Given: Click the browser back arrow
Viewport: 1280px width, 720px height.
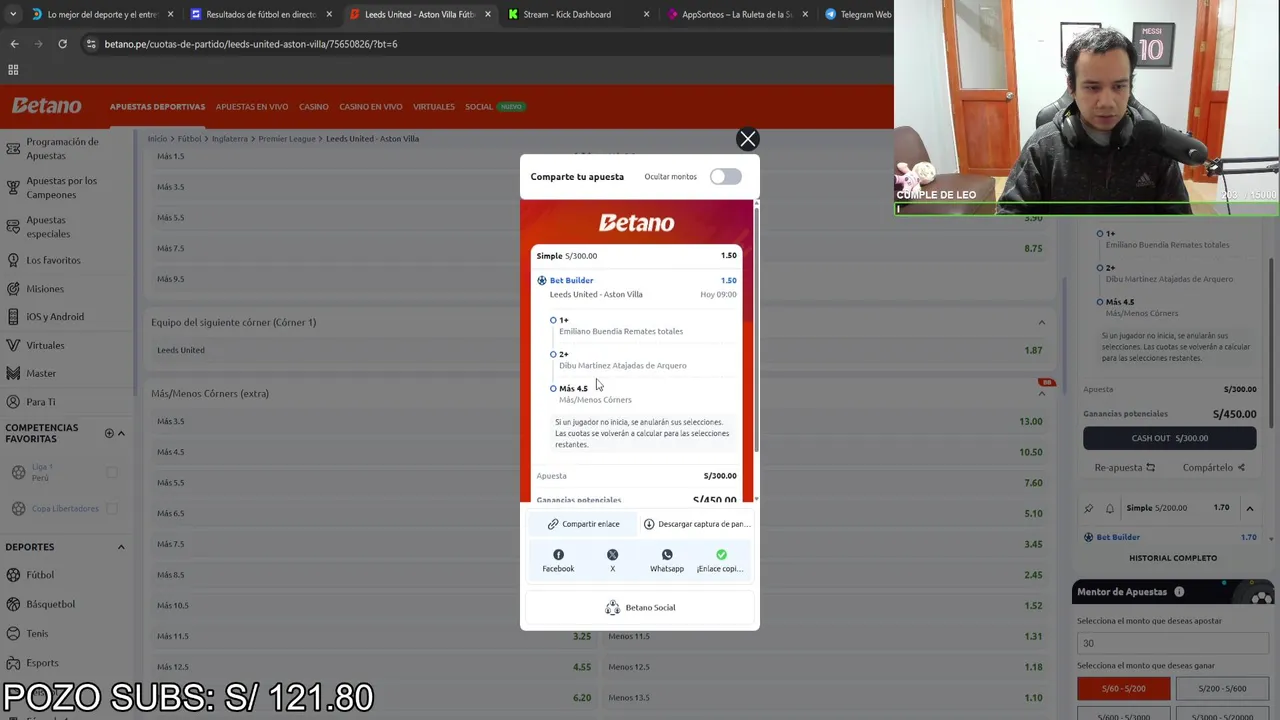Looking at the screenshot, I should (14, 44).
